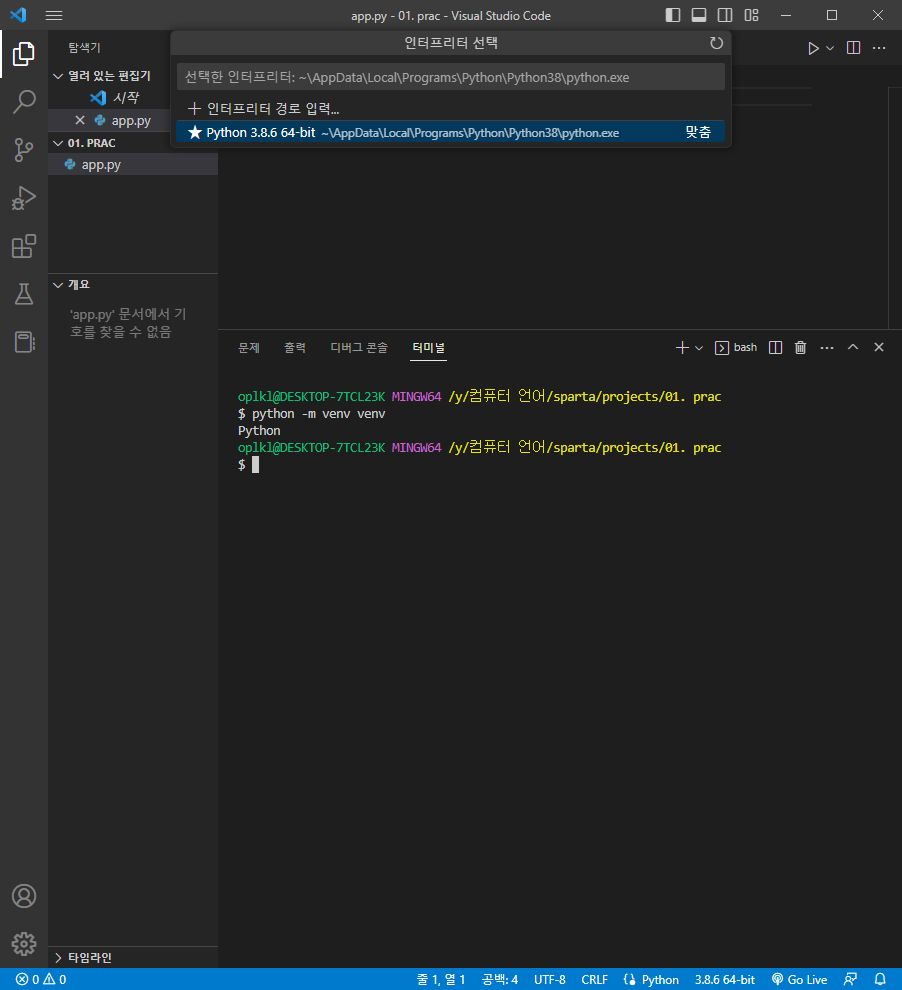Open the hamburger application menu
Screen dimensions: 902x990
54,15
